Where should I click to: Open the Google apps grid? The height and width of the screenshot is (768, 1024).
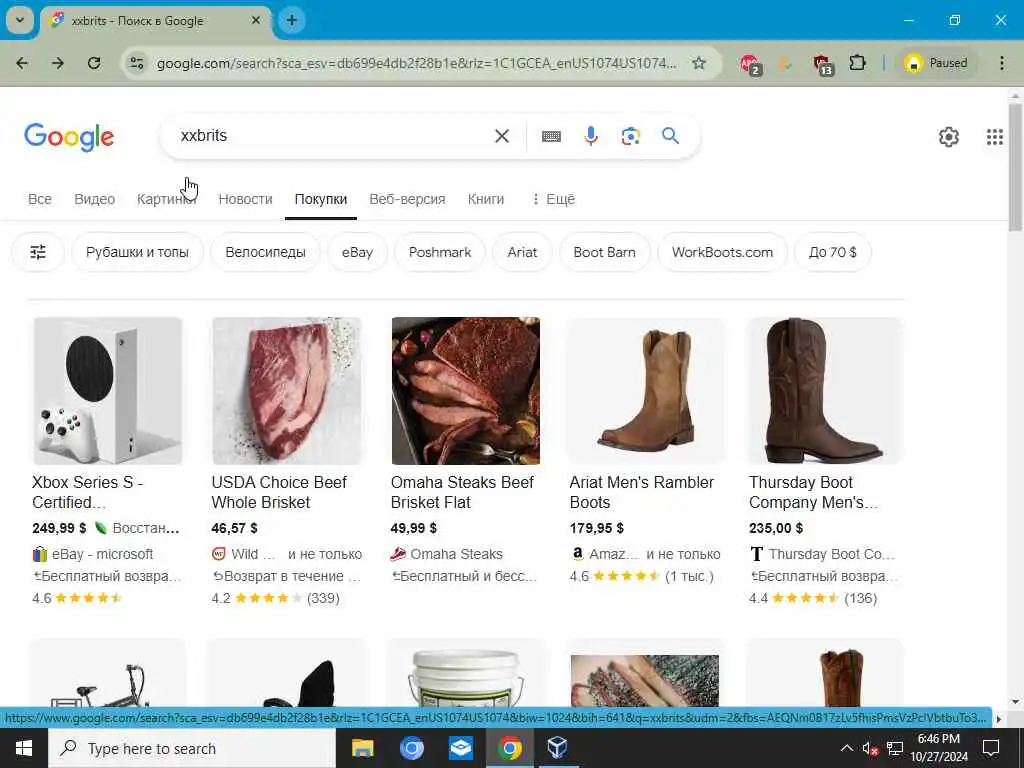coord(995,136)
